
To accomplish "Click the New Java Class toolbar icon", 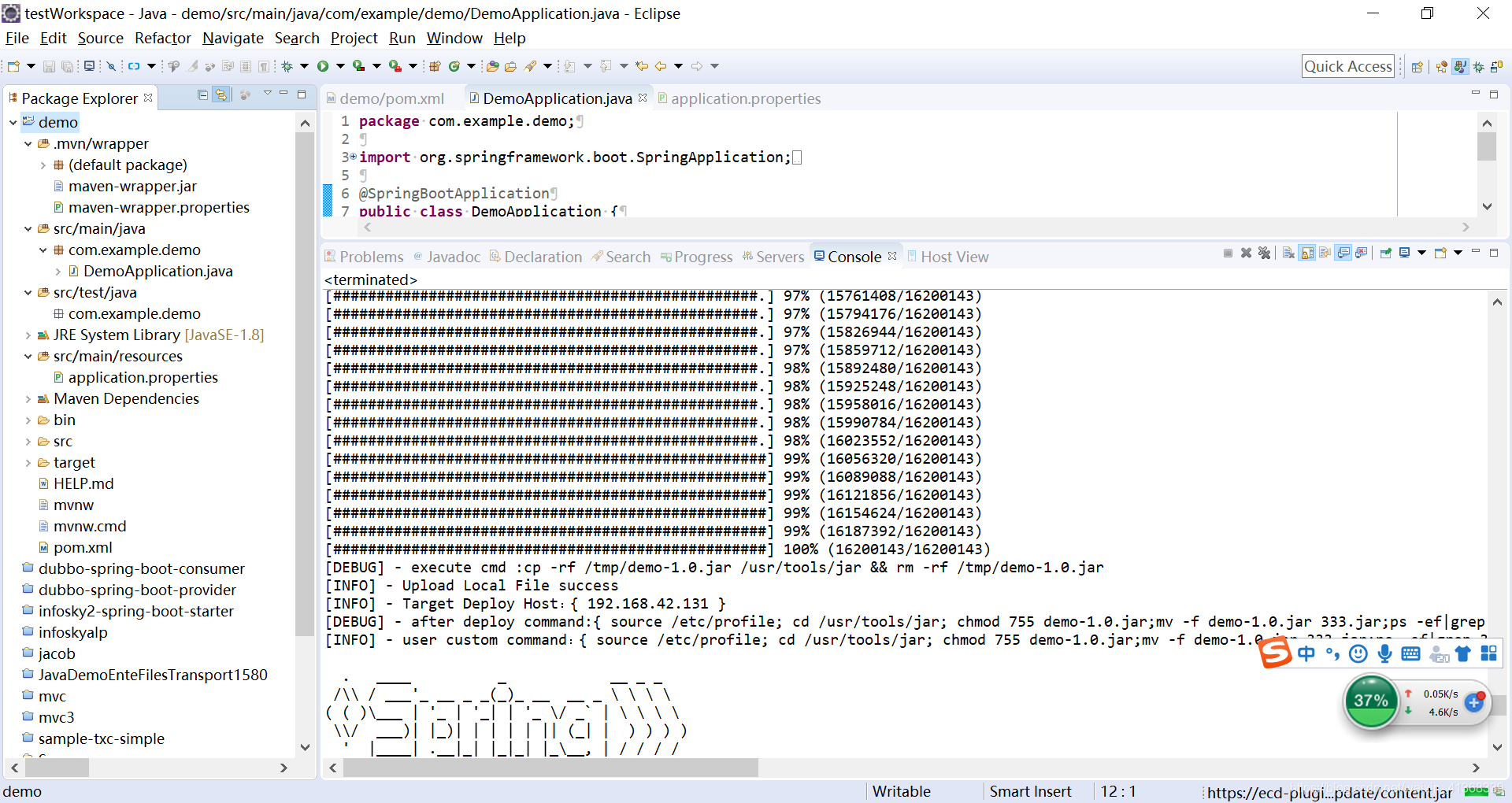I will 454,66.
